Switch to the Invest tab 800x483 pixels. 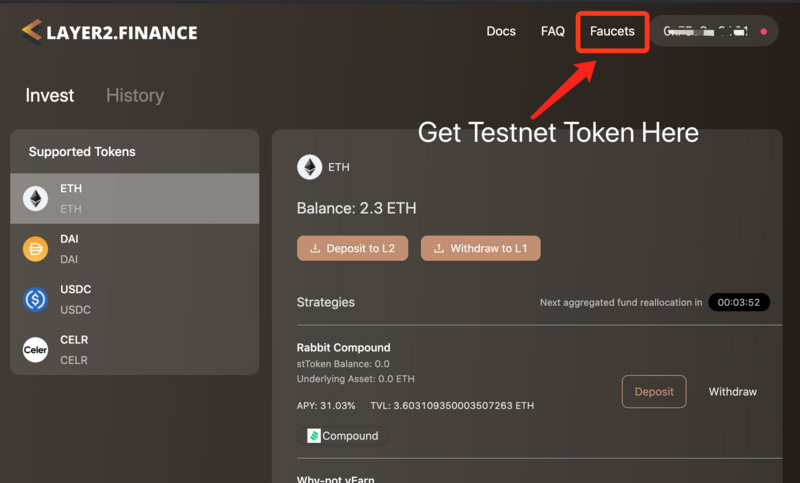(x=50, y=96)
